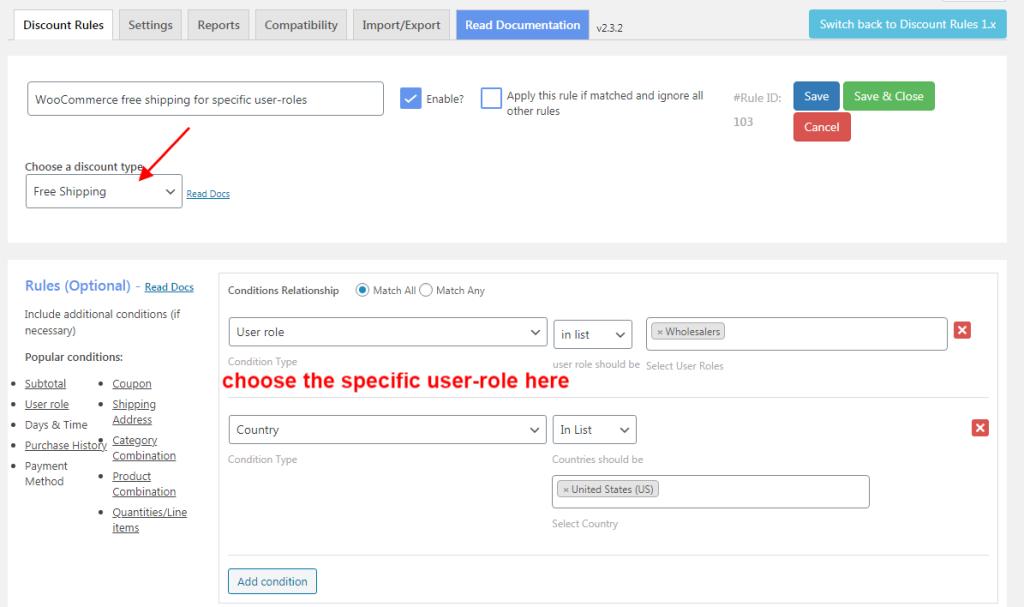Click the Coupon popular condition link
This screenshot has height=607, width=1024.
[132, 384]
